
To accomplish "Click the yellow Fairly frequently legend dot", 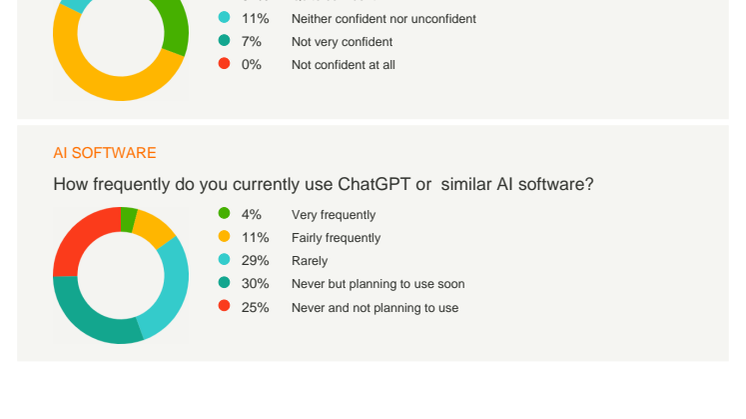I will 224,236.
